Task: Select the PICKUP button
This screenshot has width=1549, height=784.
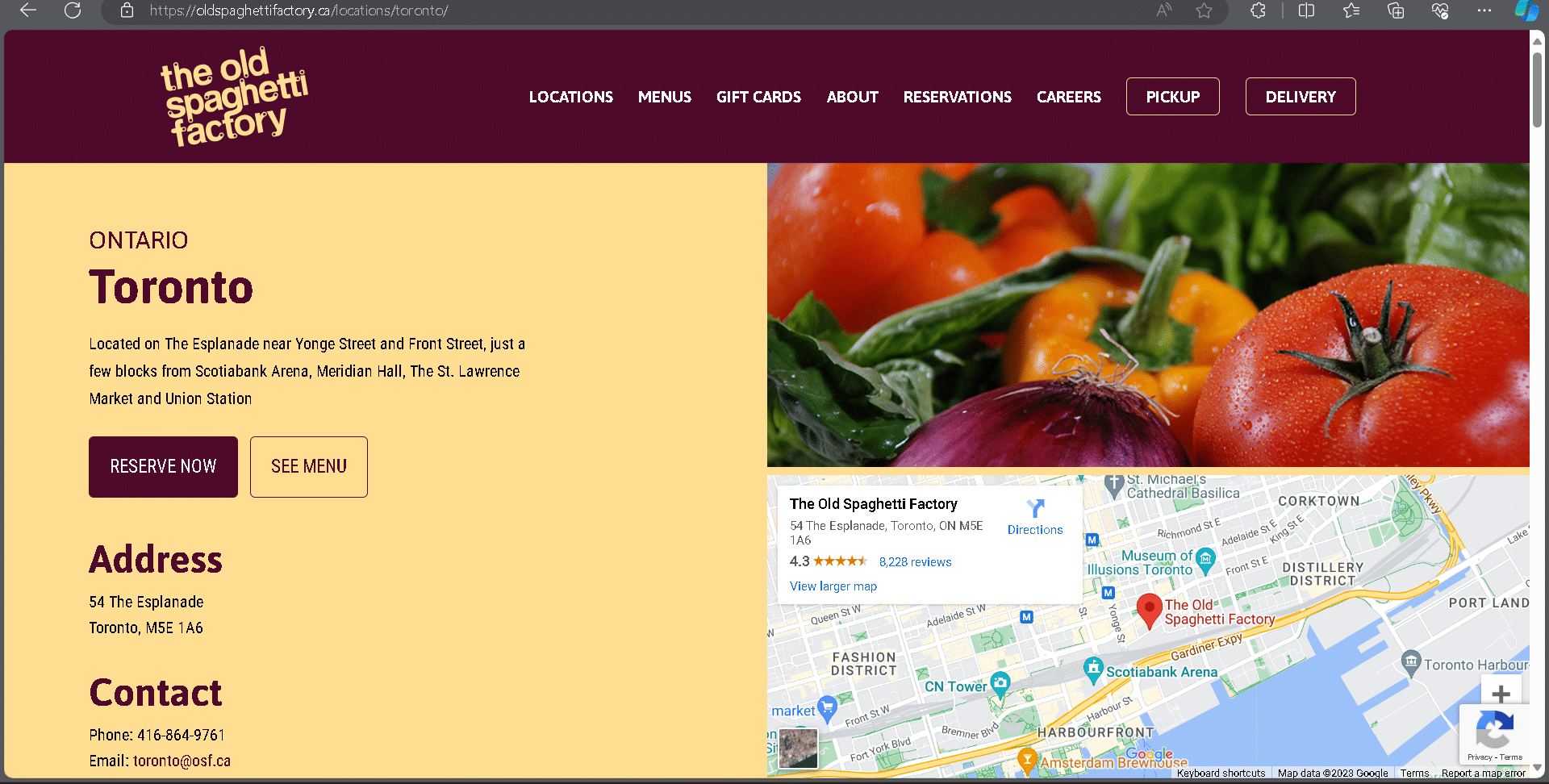Action: pos(1172,97)
